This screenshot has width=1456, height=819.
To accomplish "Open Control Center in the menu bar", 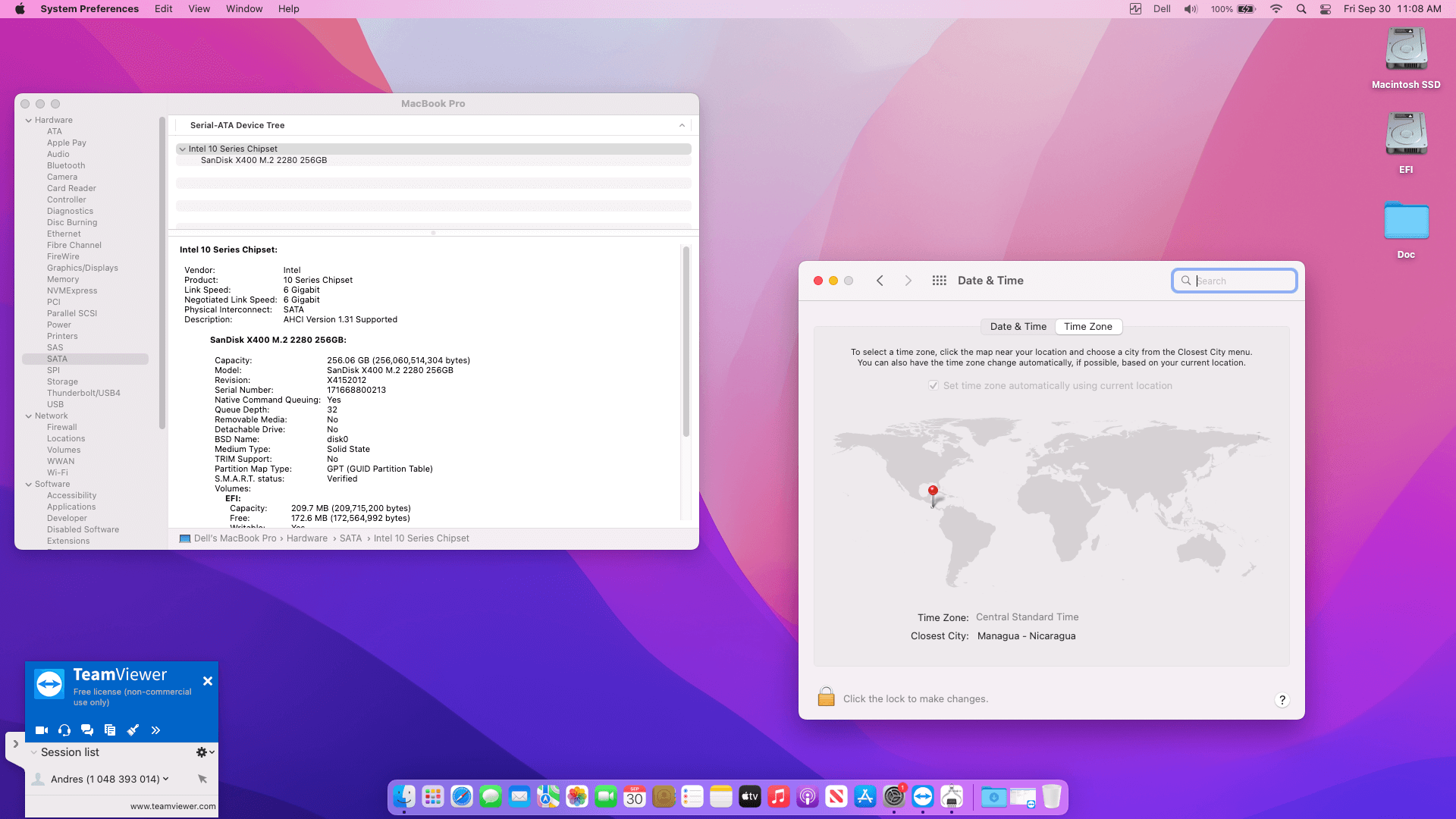I will [x=1326, y=9].
